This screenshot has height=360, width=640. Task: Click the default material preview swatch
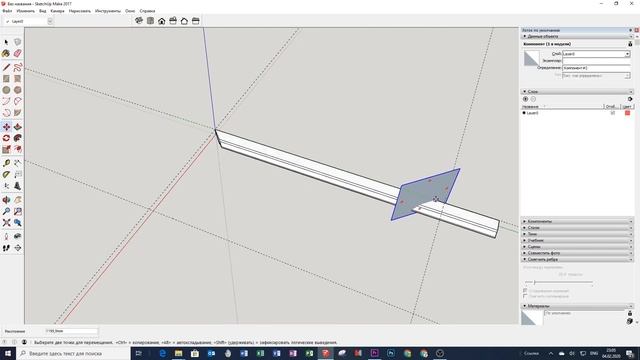(x=531, y=318)
